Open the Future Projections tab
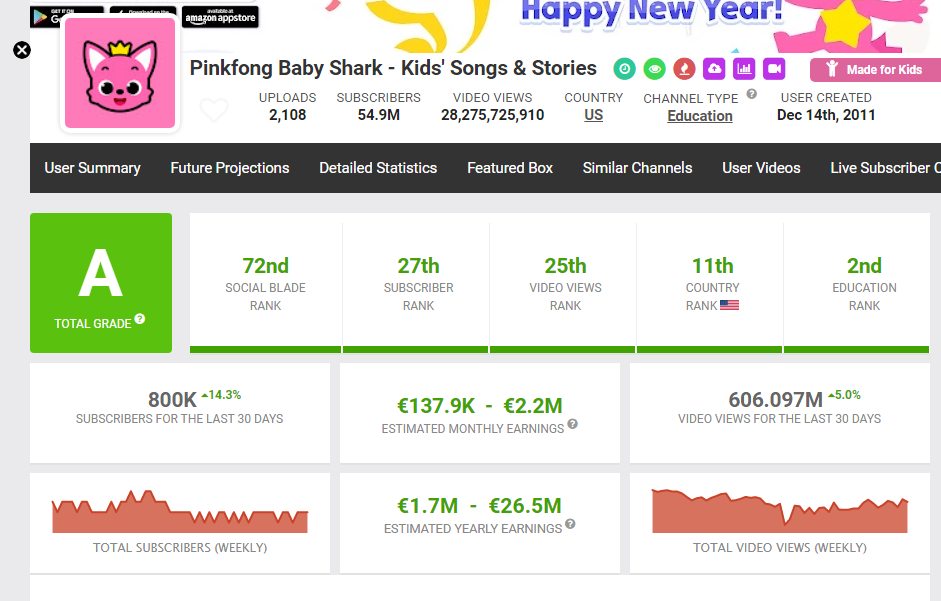Screen dimensions: 941x601 tap(230, 168)
